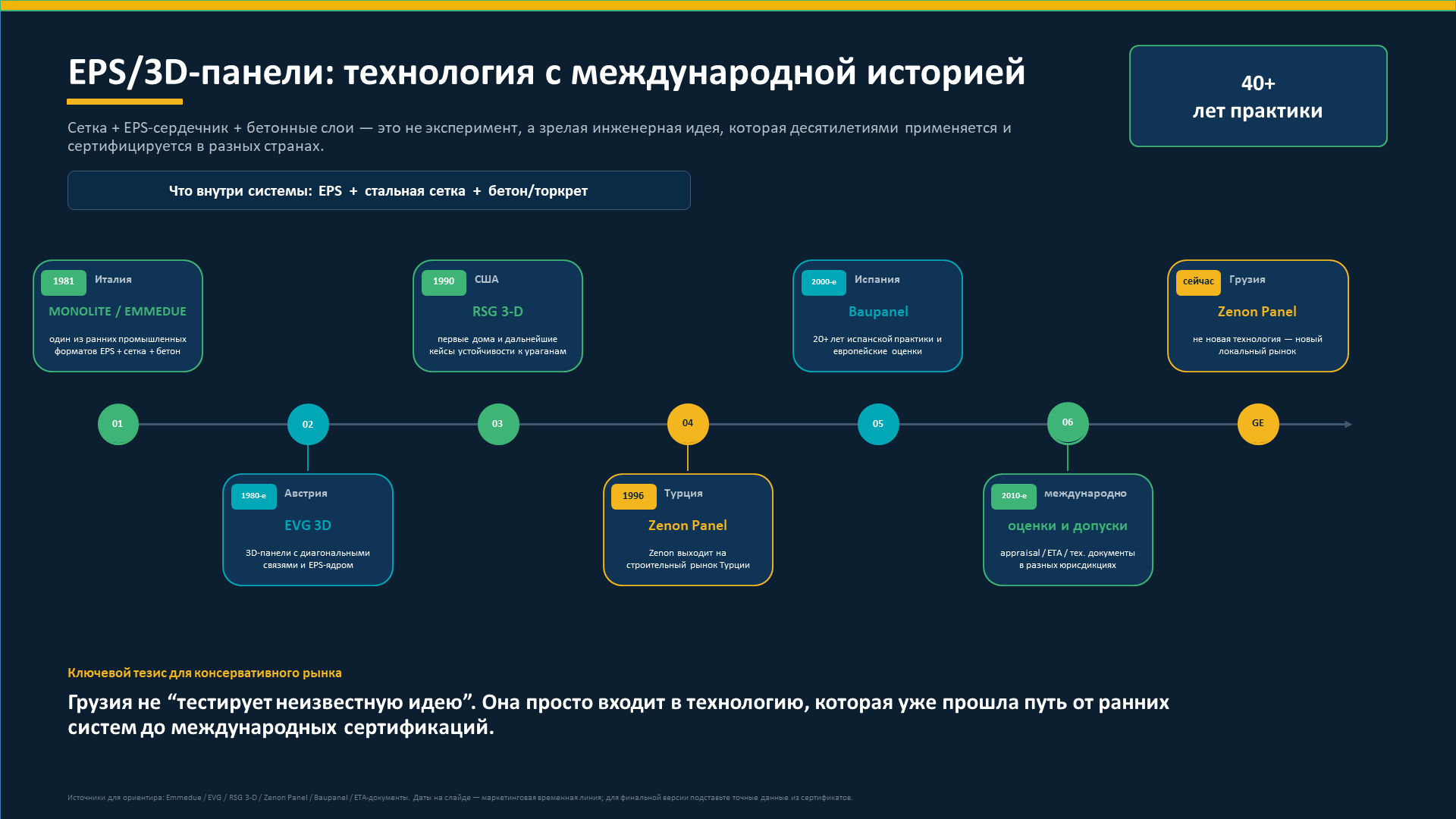This screenshot has width=1456, height=819.
Task: Select the text "Zenon выходит на строительный рынок"
Action: (x=688, y=559)
